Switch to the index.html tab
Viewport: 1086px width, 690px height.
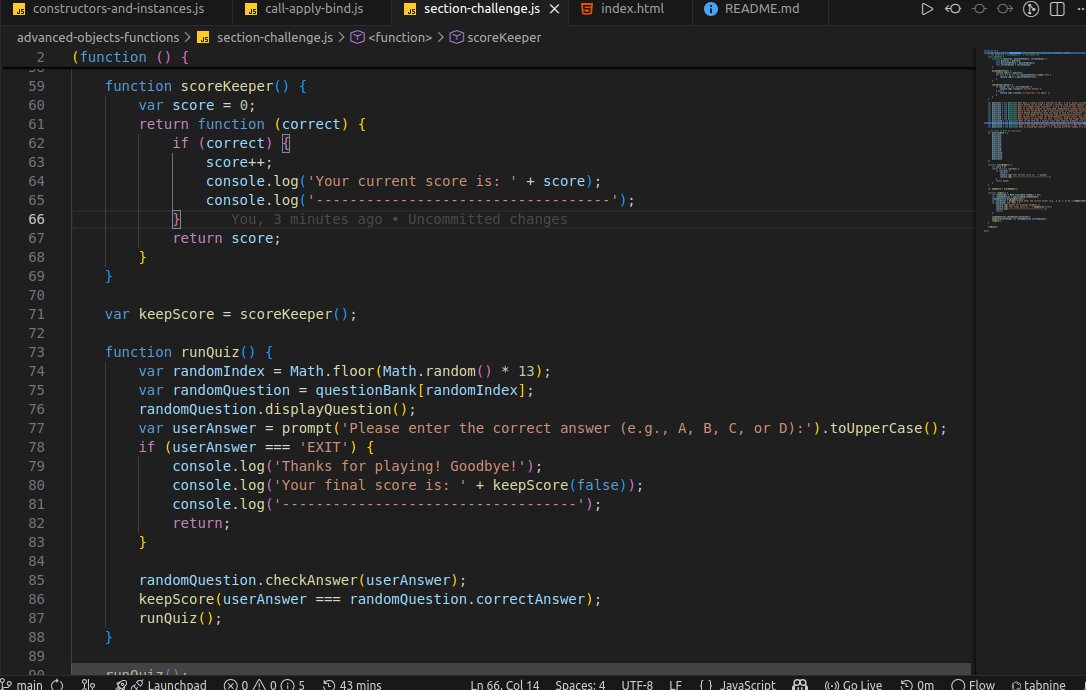click(x=632, y=12)
